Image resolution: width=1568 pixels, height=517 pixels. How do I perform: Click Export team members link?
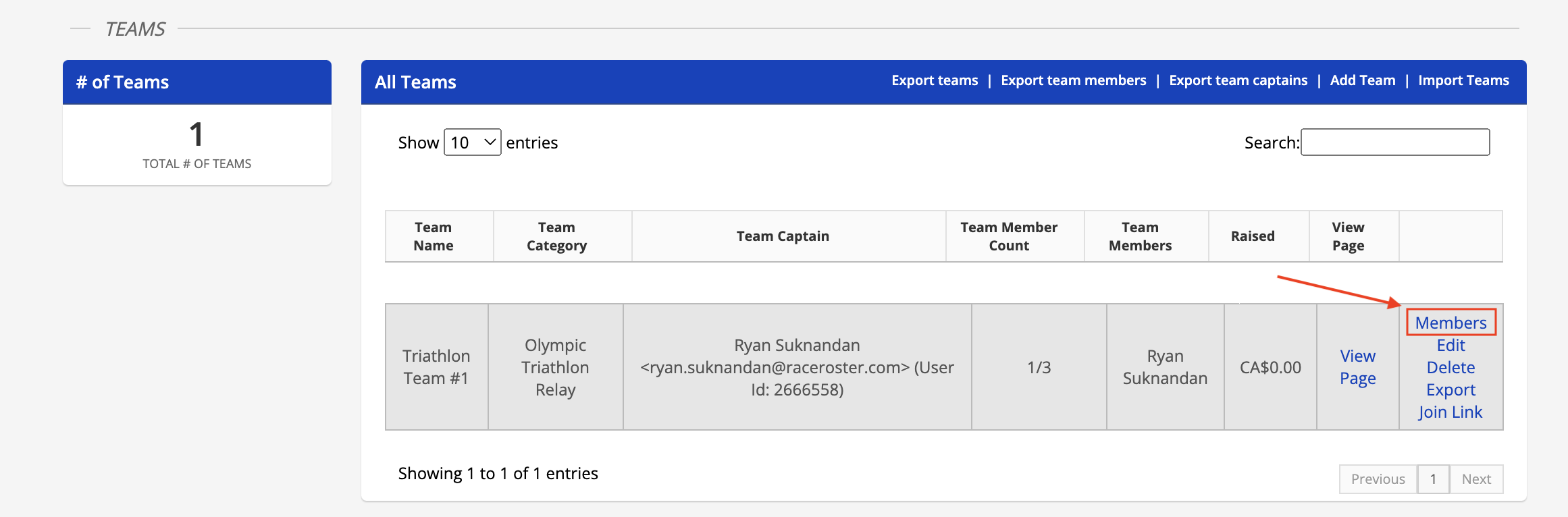pos(1073,80)
